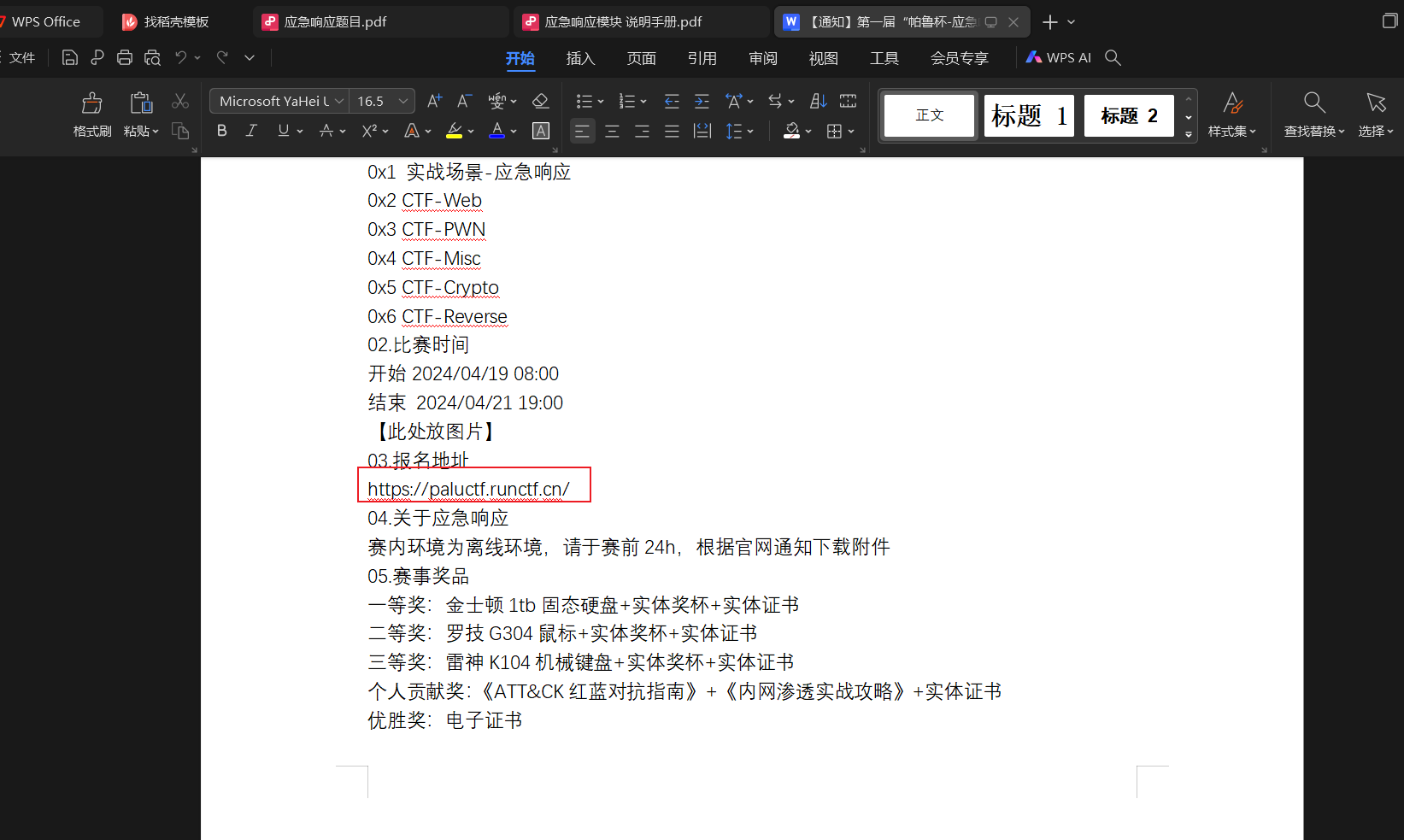Open the borders dropdown arrow
Viewport: 1404px width, 840px height.
pyautogui.click(x=851, y=132)
